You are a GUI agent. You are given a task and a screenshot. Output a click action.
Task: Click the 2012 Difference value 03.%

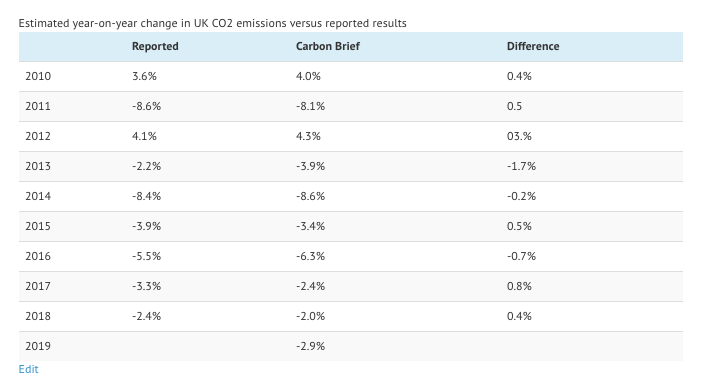point(519,136)
